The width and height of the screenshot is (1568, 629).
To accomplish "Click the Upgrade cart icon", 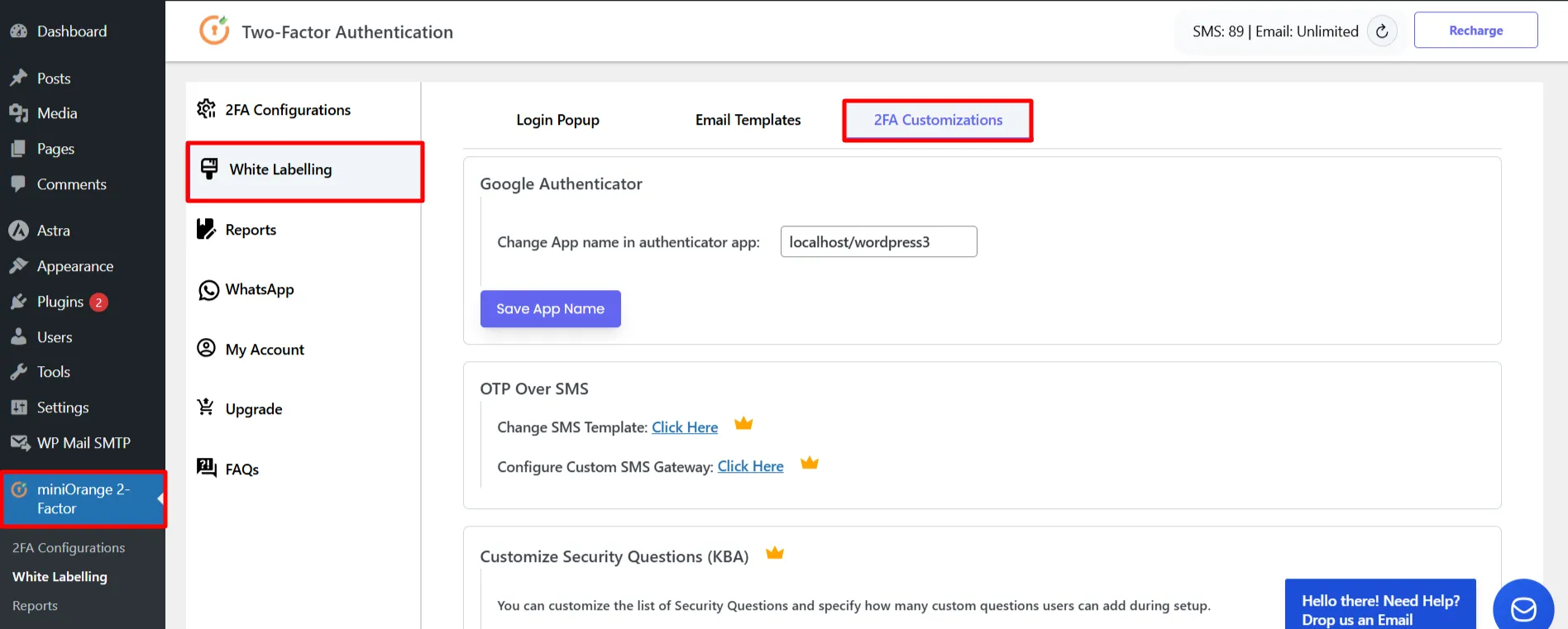I will [206, 407].
